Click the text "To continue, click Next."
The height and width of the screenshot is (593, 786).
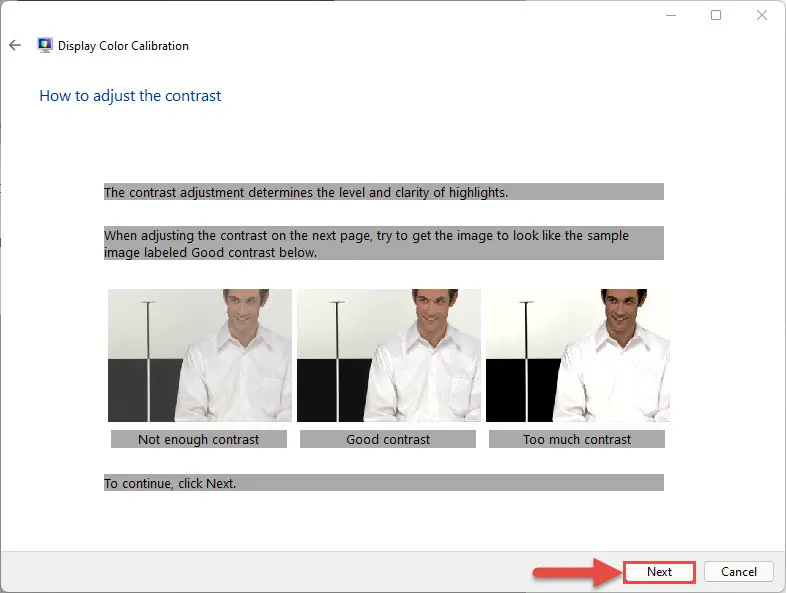pos(170,483)
